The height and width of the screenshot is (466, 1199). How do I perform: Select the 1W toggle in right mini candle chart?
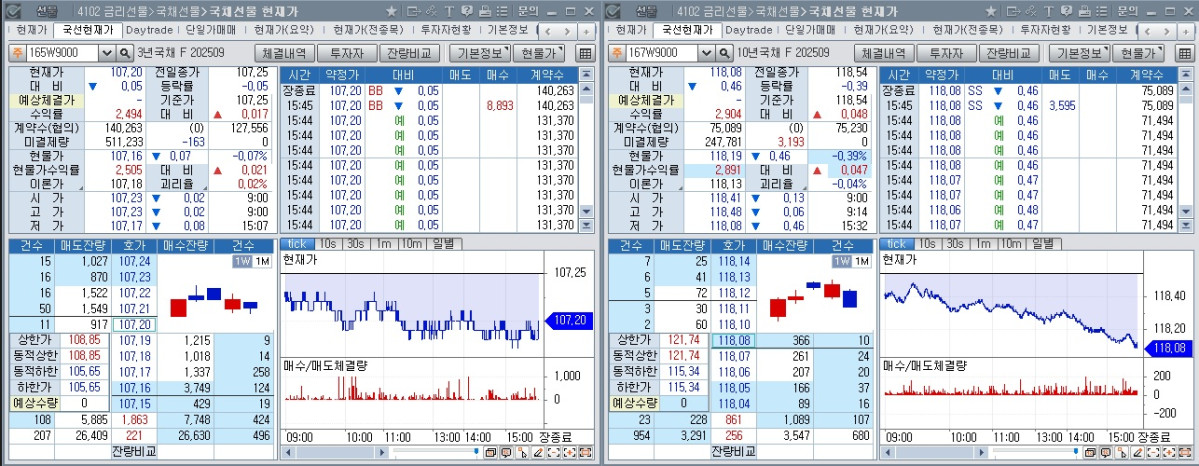click(x=843, y=261)
